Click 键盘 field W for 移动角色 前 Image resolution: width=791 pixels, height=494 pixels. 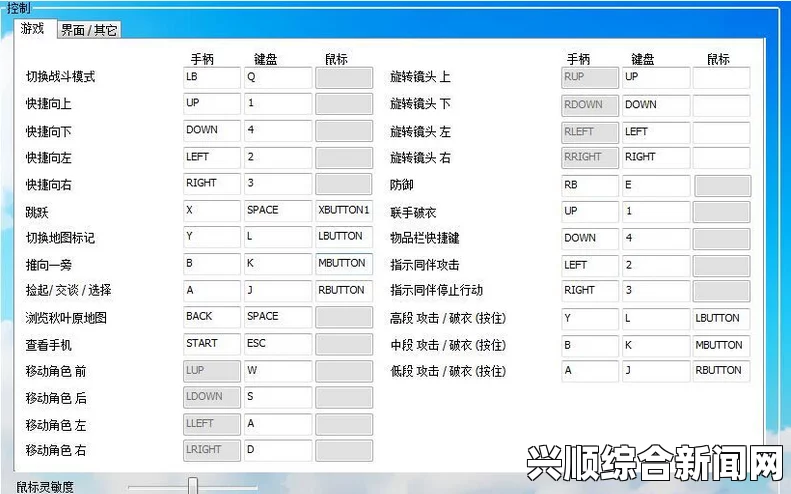[278, 371]
